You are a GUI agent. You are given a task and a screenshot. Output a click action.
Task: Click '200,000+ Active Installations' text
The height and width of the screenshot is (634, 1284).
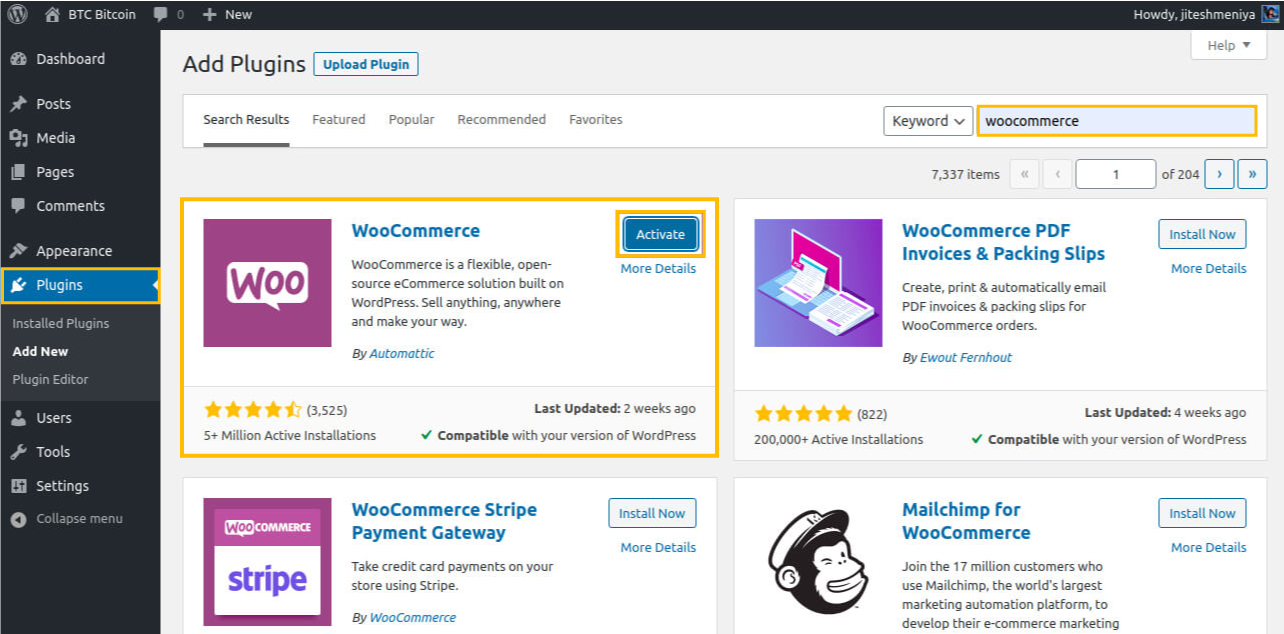pos(839,440)
